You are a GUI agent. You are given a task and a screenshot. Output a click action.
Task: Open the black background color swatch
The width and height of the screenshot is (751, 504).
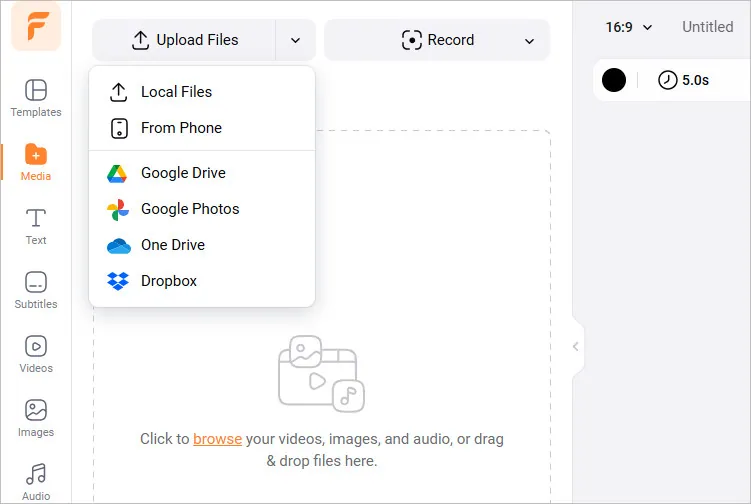(614, 80)
